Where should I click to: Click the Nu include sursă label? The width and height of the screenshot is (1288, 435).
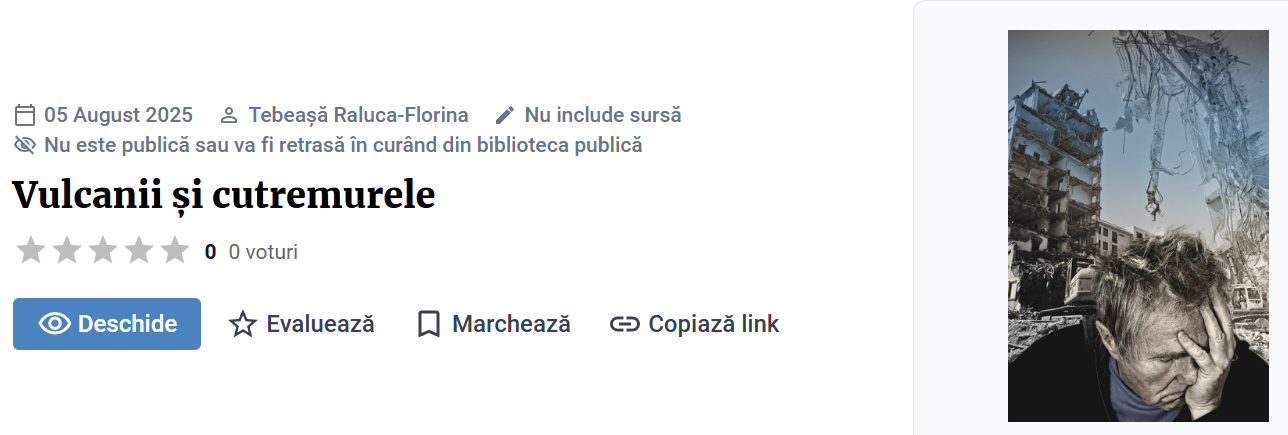pyautogui.click(x=603, y=115)
